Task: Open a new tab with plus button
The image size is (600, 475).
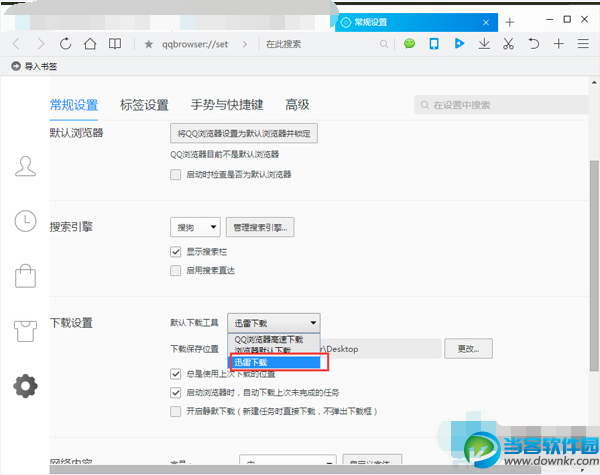Action: click(x=510, y=22)
